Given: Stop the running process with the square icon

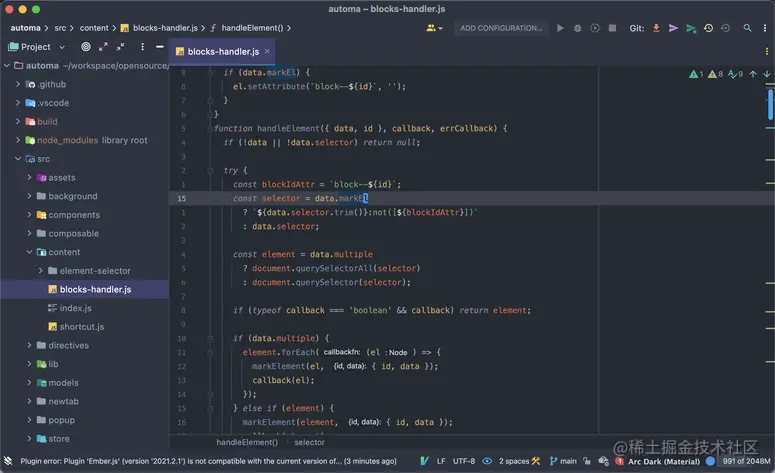Looking at the screenshot, I should coord(612,28).
